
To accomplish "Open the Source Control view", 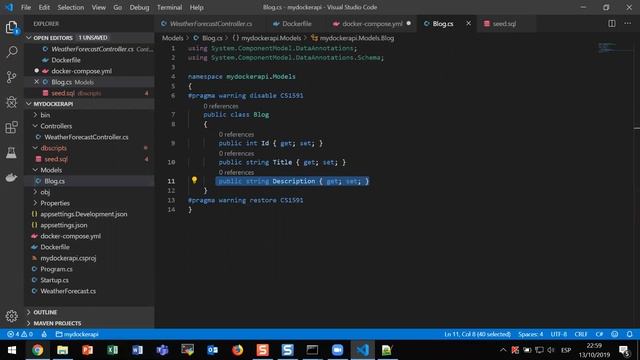I will coord(12,77).
